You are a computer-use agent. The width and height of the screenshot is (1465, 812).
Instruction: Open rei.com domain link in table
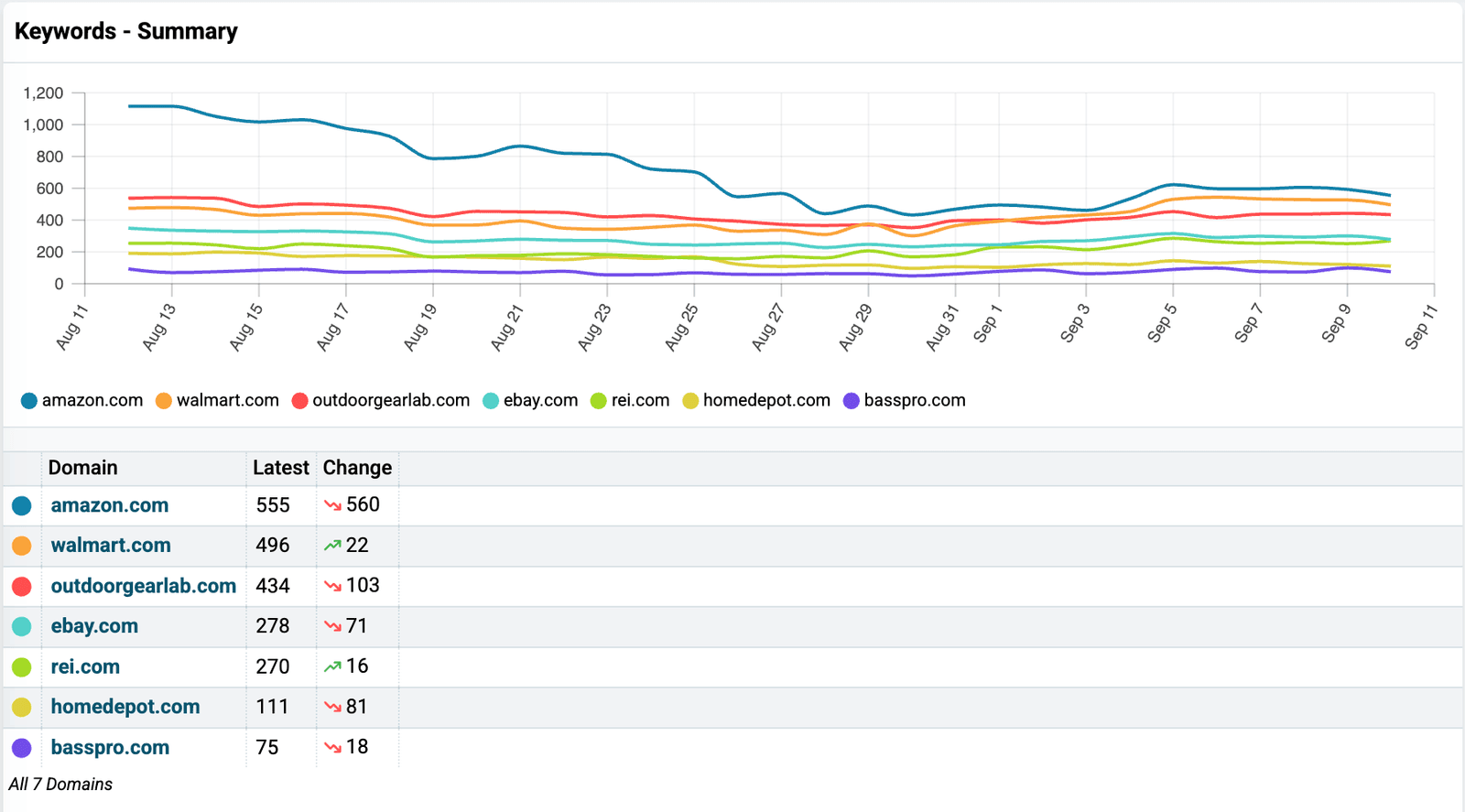tap(85, 666)
